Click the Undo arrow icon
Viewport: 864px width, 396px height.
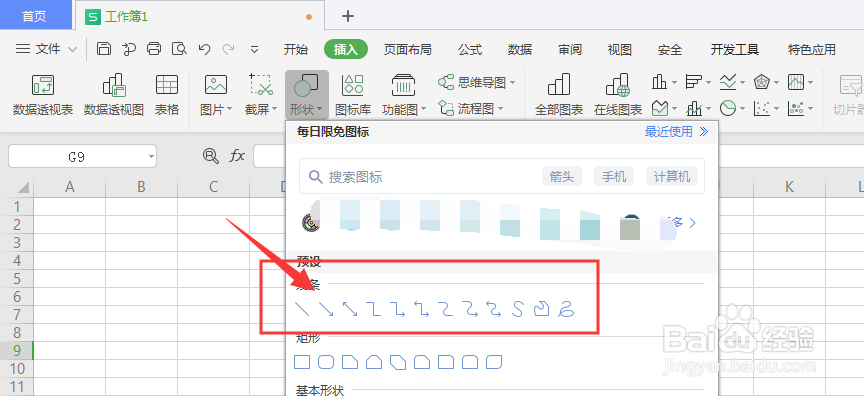(x=204, y=49)
